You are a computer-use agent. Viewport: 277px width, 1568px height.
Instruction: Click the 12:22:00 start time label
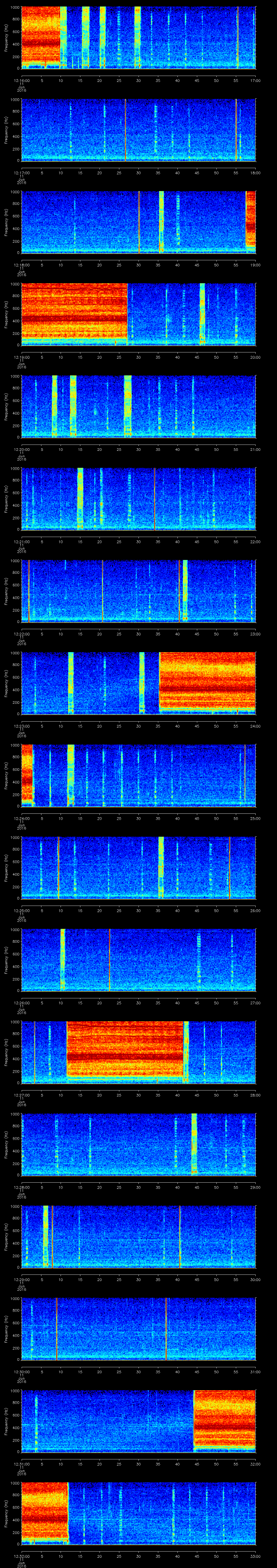click(x=22, y=634)
